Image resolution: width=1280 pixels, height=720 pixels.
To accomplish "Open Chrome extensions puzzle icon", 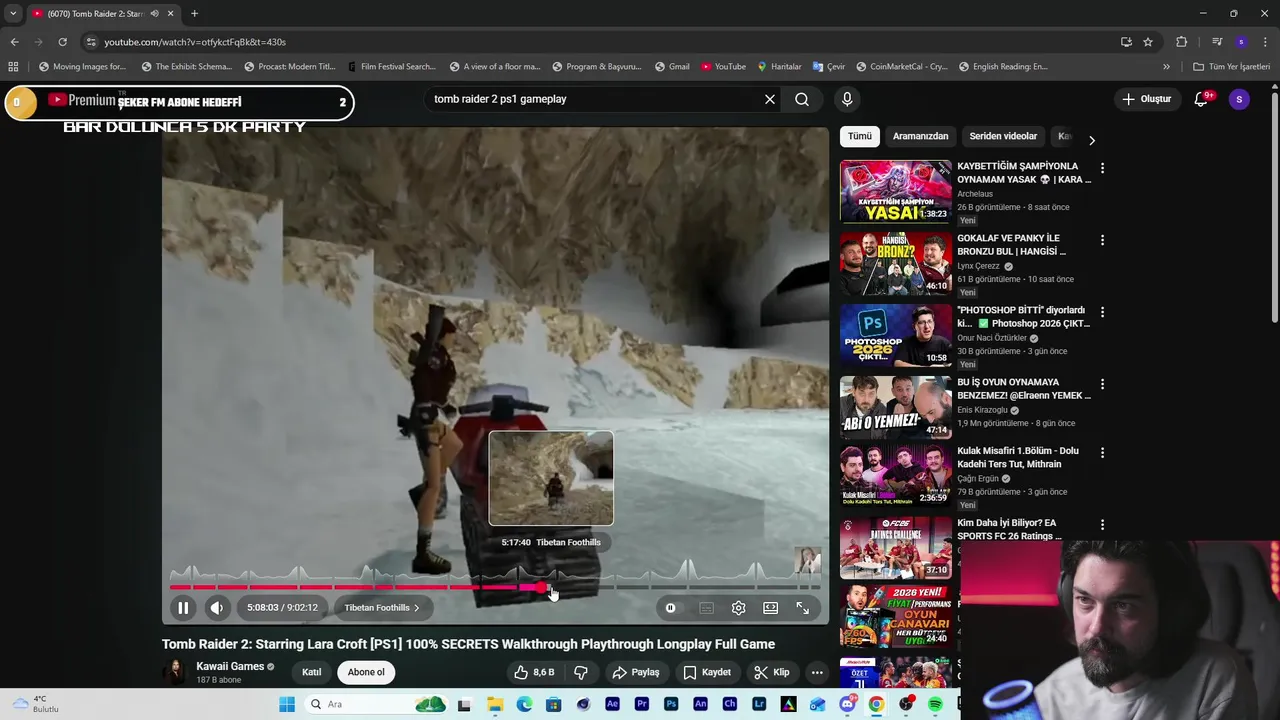I will [x=1181, y=42].
